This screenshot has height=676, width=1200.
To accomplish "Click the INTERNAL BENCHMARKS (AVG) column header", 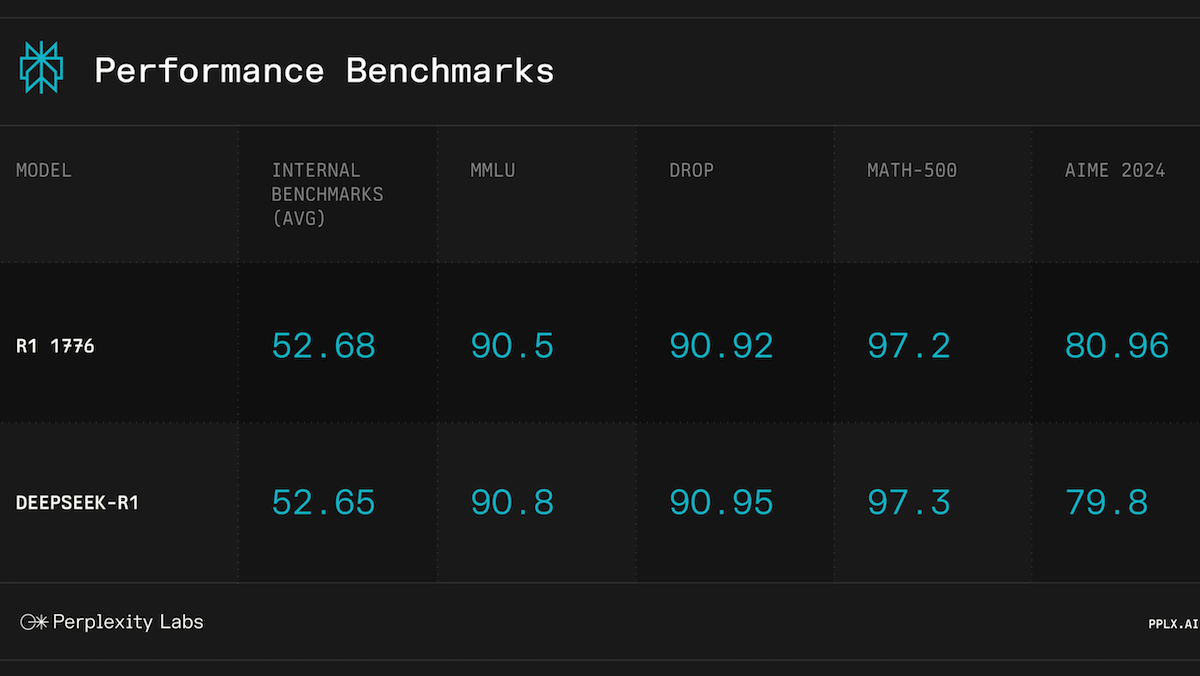I will pos(327,194).
